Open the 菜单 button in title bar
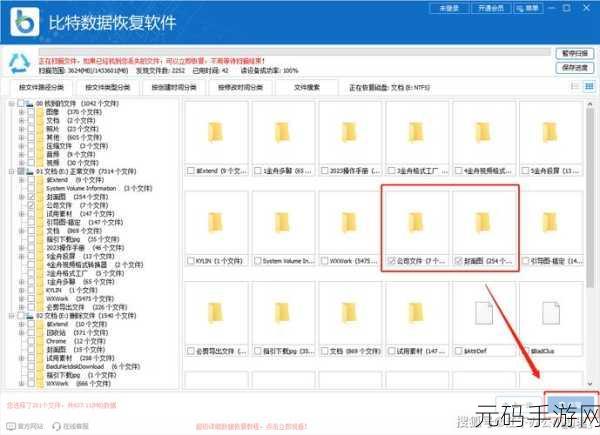Image resolution: width=600 pixels, height=435 pixels. pos(529,8)
